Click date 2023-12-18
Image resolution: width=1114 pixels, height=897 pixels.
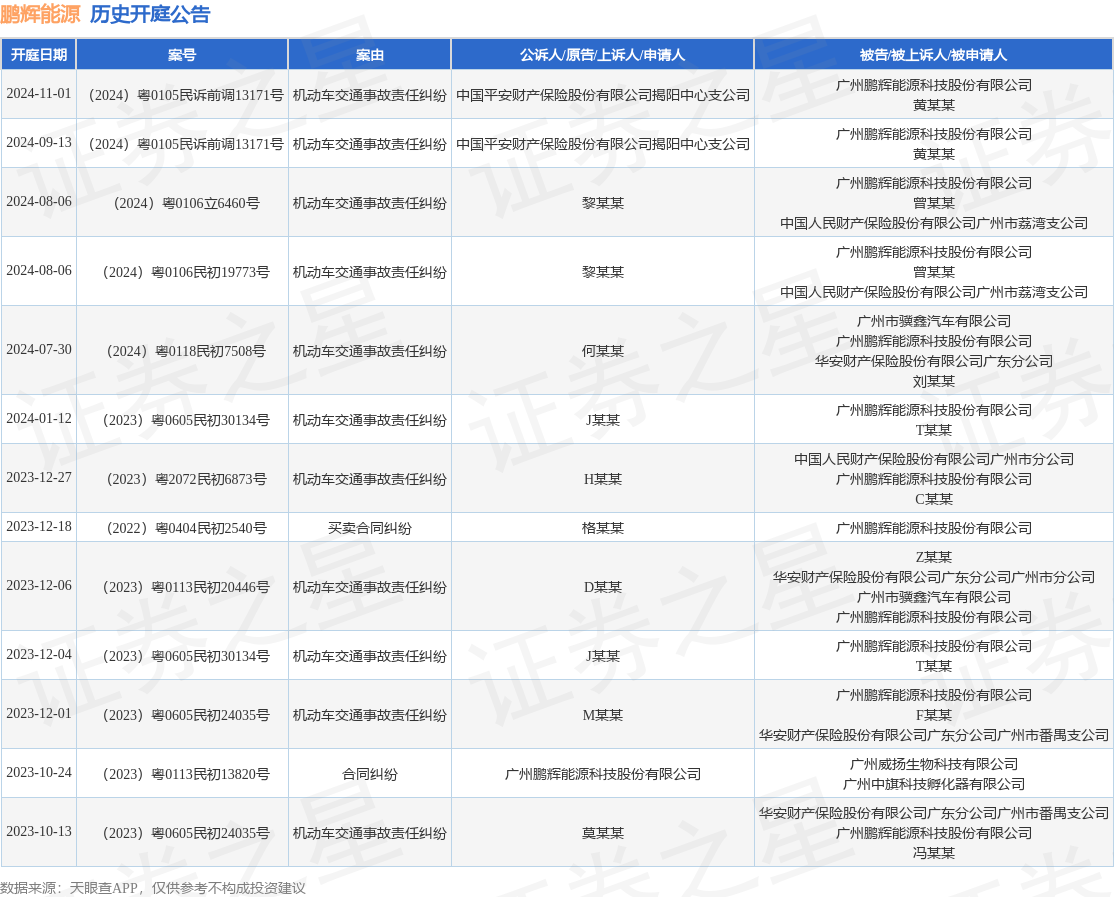click(x=39, y=526)
